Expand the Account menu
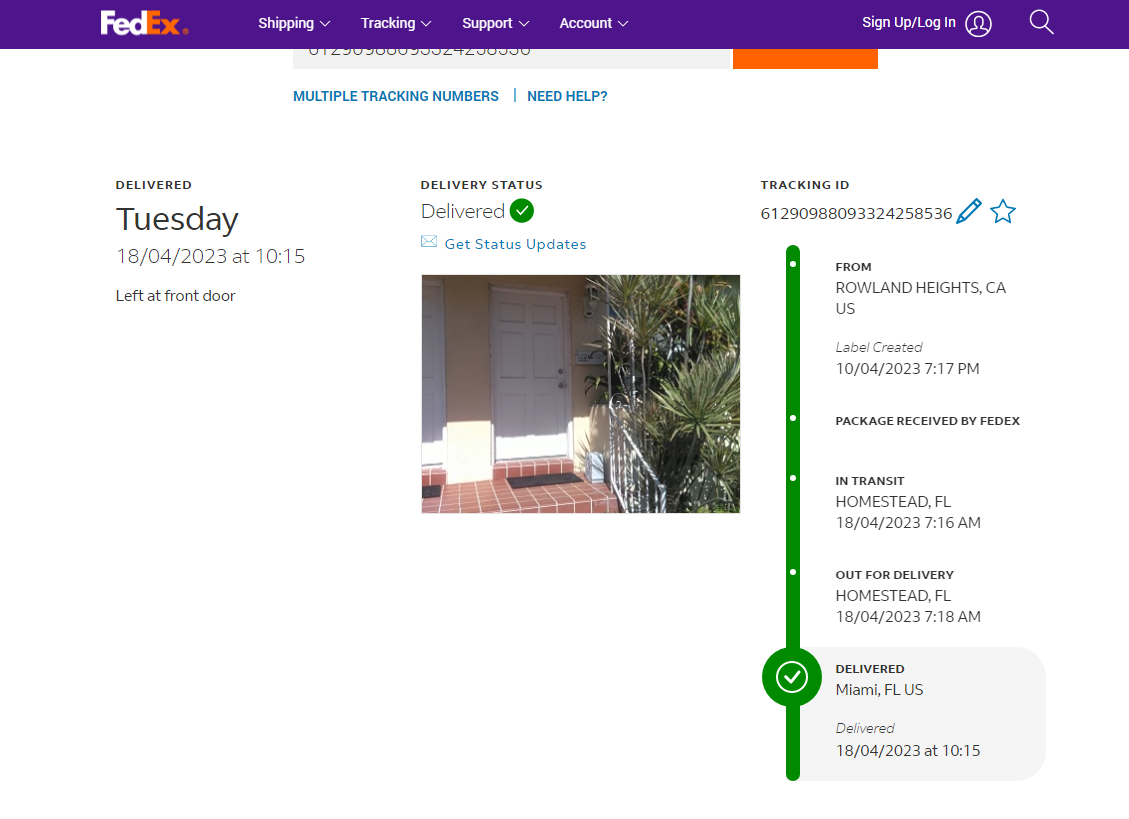Viewport: 1129px width, 819px height. [594, 23]
